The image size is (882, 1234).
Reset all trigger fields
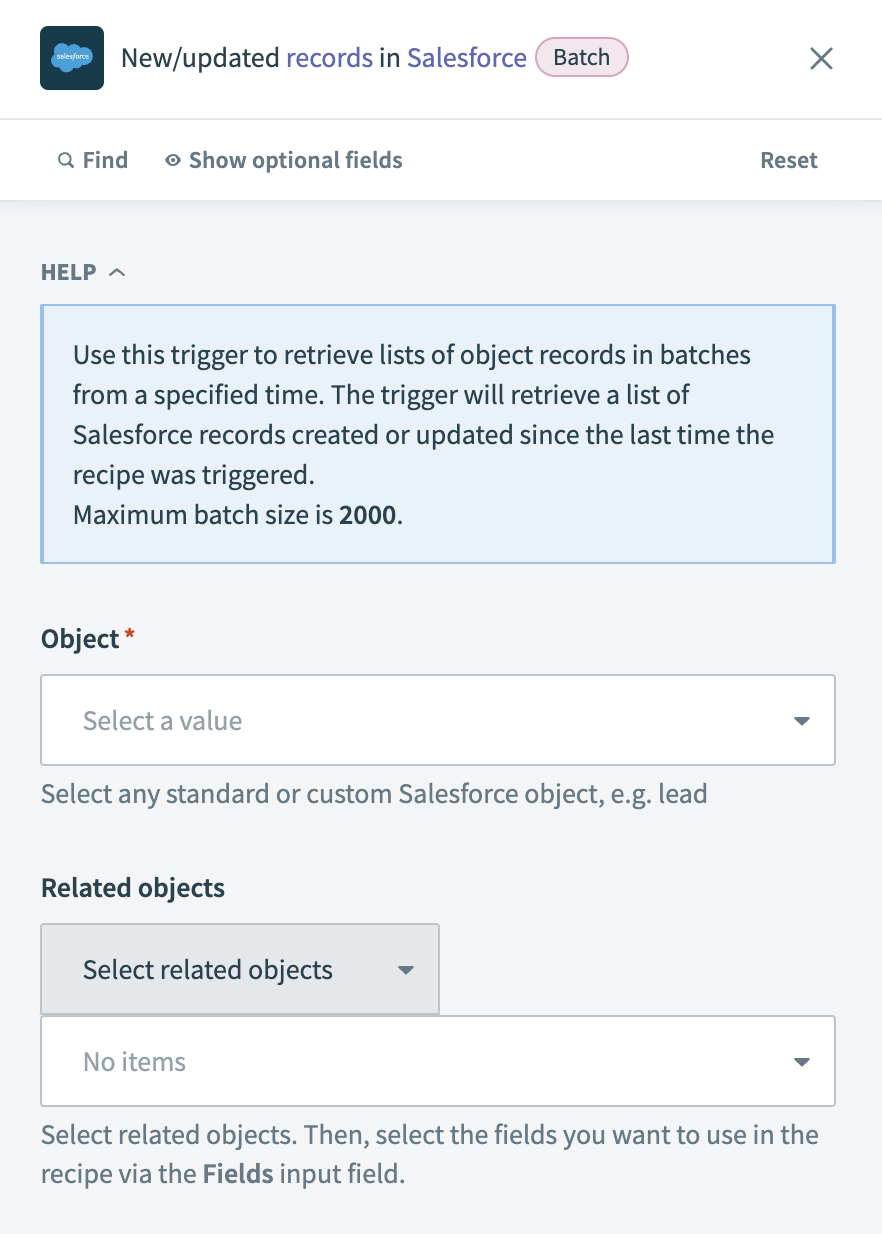point(789,160)
